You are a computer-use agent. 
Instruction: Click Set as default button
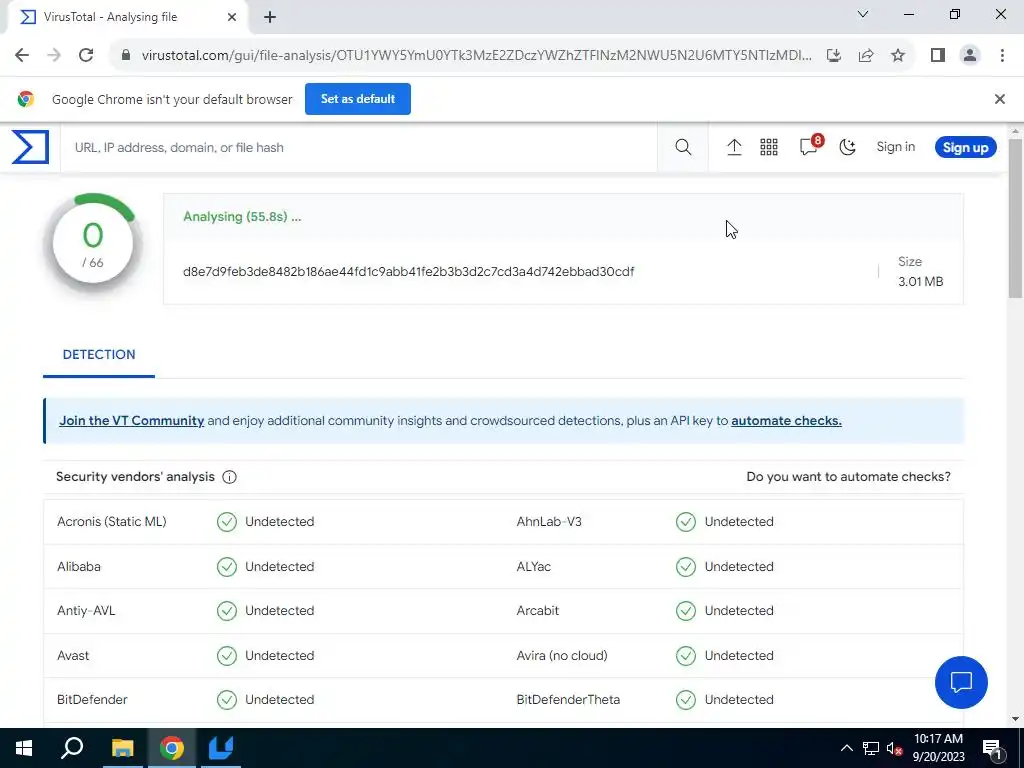[x=358, y=99]
